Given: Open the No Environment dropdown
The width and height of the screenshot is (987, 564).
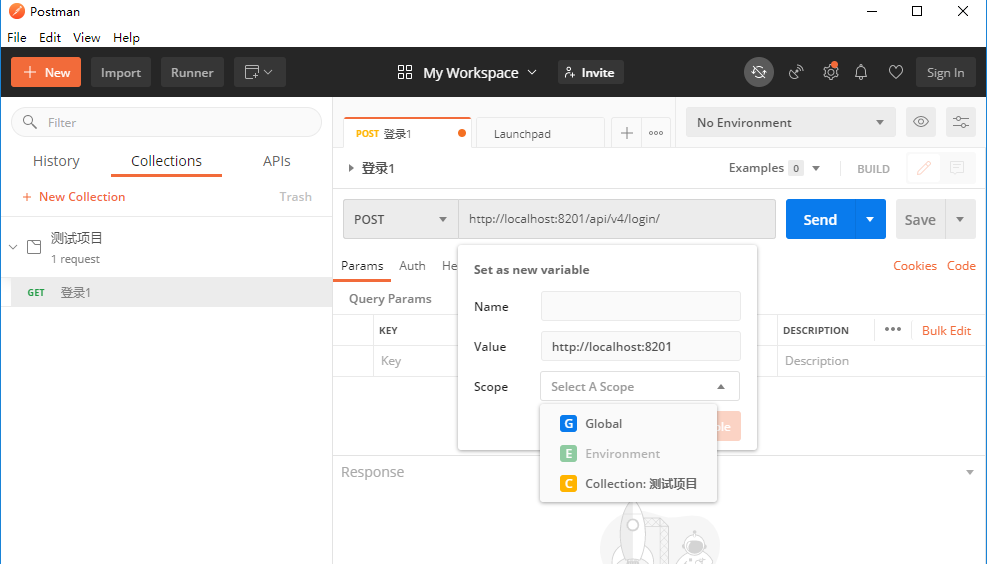Looking at the screenshot, I should tap(791, 122).
